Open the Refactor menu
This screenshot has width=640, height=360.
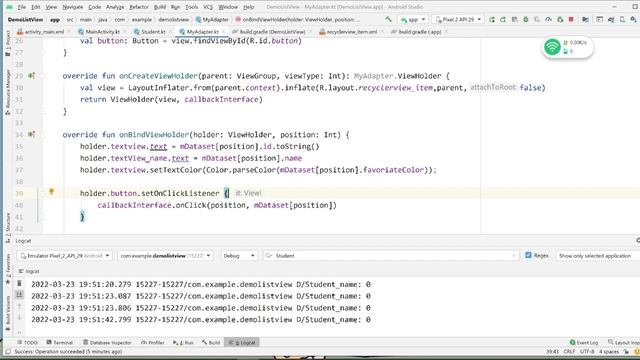139,7
